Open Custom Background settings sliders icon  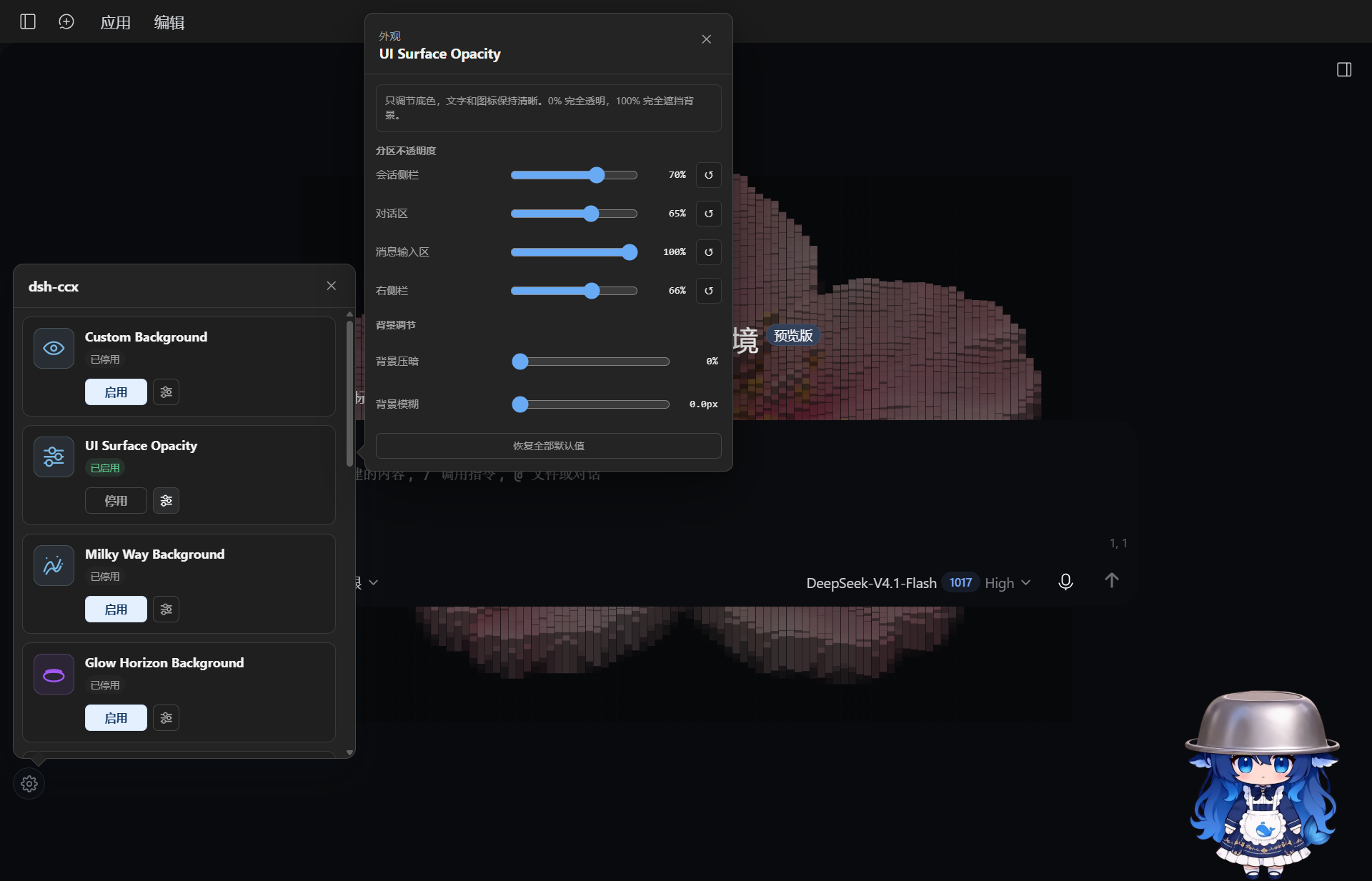pyautogui.click(x=166, y=392)
